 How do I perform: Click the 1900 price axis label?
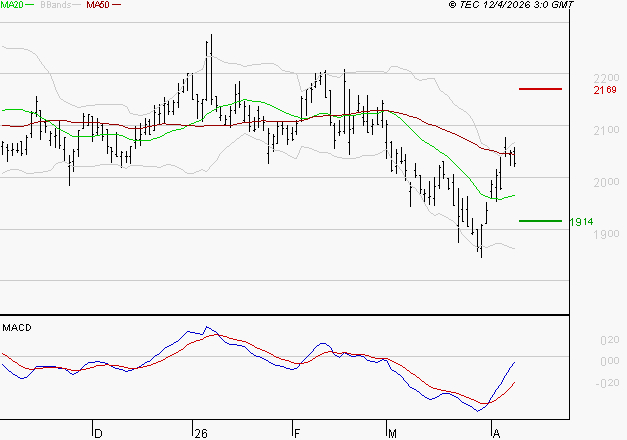point(606,234)
